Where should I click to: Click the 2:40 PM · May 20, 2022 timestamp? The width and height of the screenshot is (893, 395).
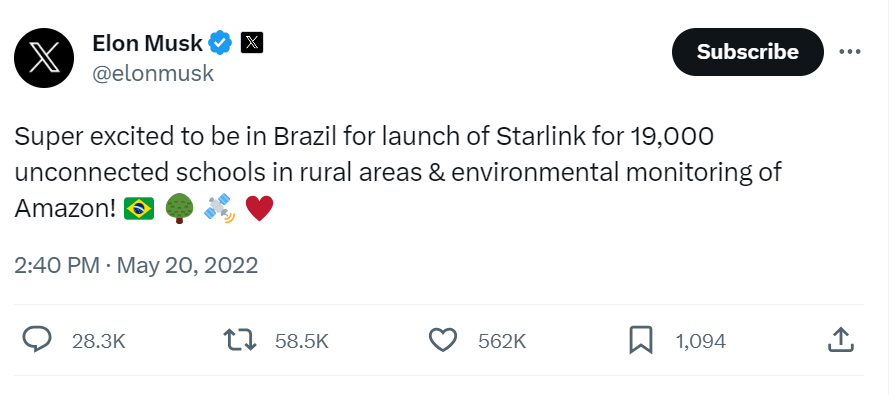(x=136, y=265)
